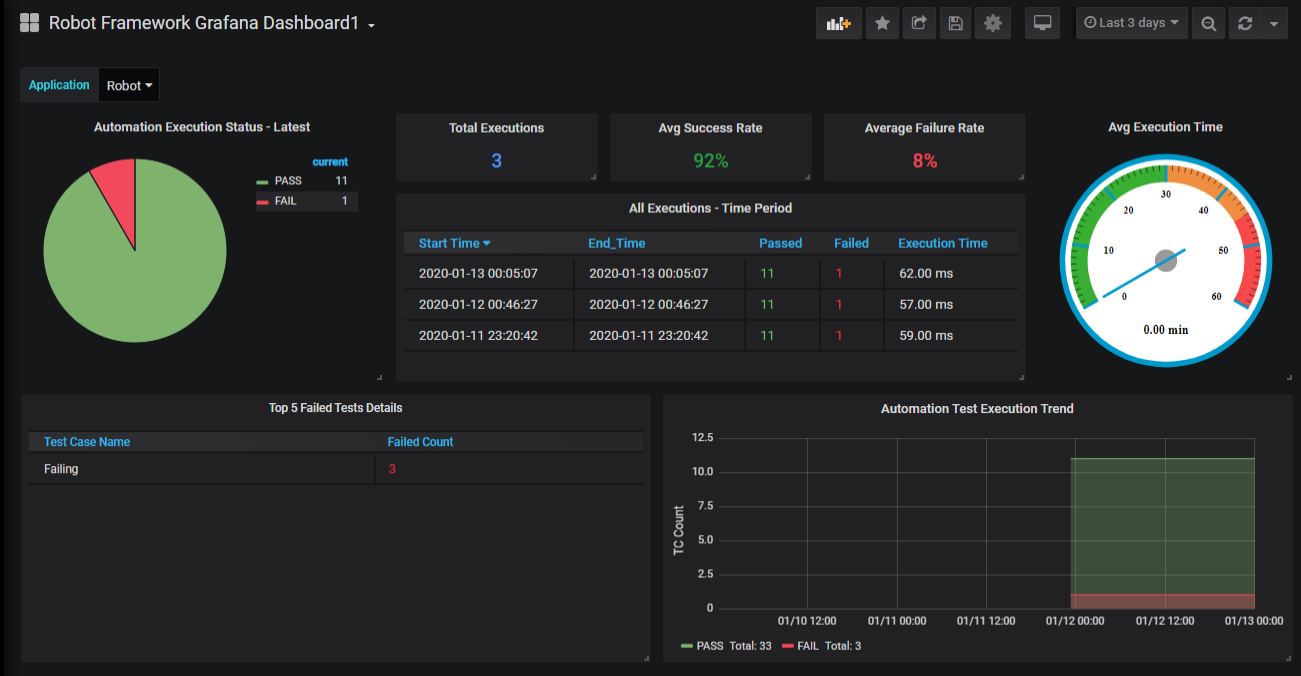Open Automation Test Execution Trend panel menu
Screen dimensions: 1301x676
coord(976,408)
